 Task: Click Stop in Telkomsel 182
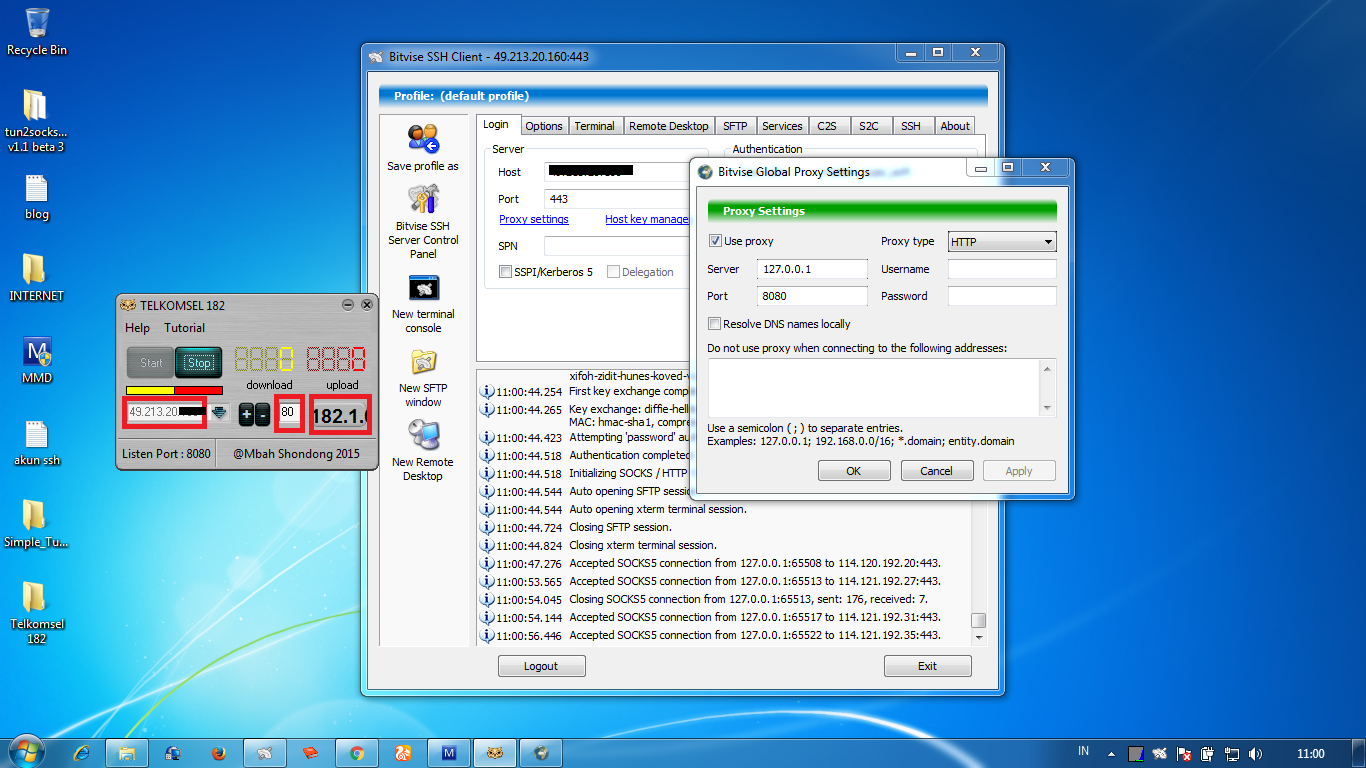(x=199, y=363)
